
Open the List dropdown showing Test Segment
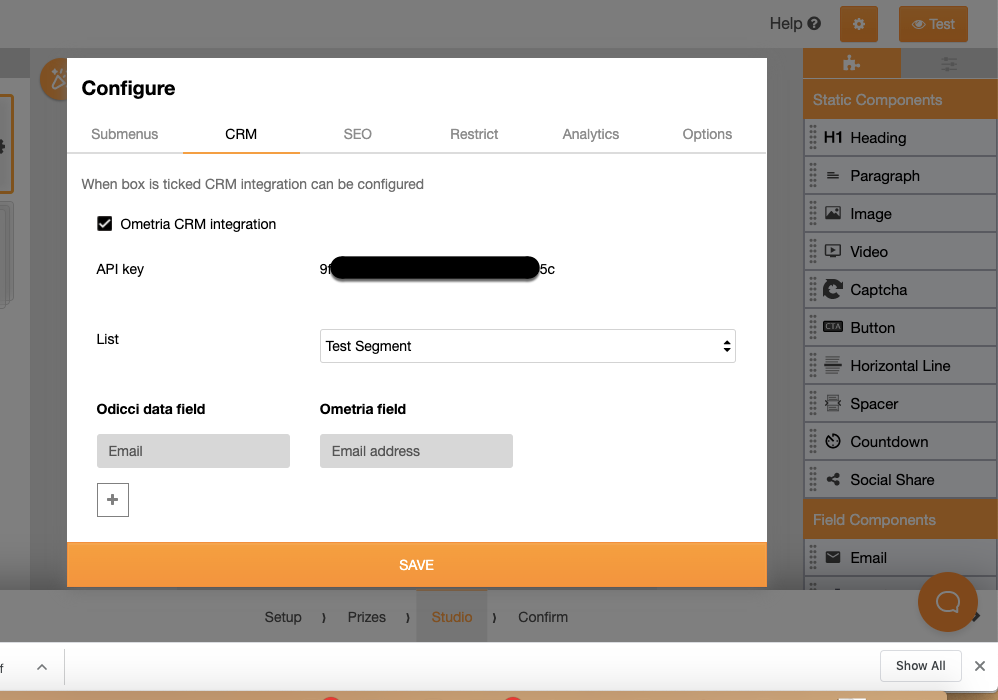tap(527, 346)
